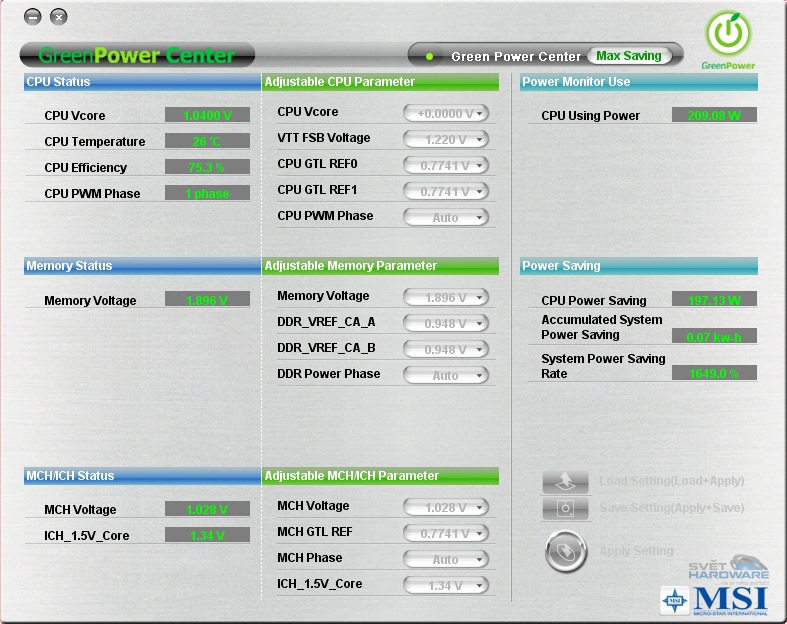Click the Load Setting icon

pyautogui.click(x=565, y=481)
